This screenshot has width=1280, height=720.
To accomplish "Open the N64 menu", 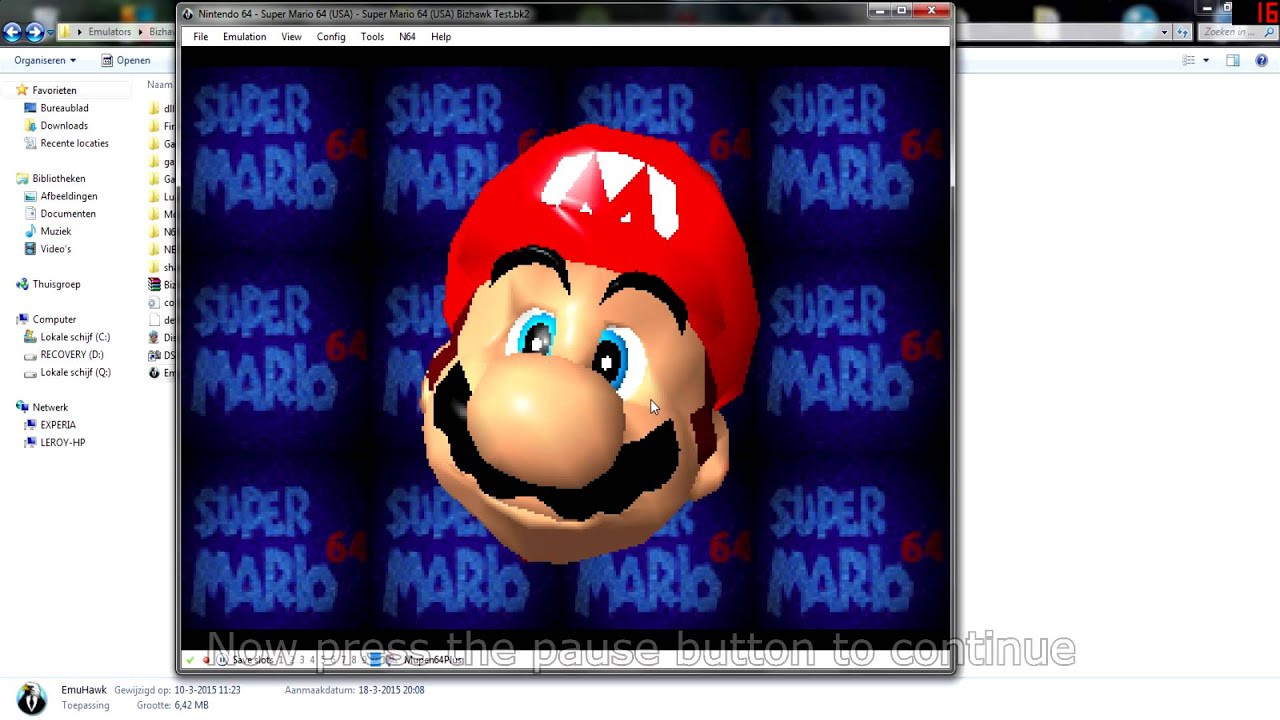I will click(407, 37).
